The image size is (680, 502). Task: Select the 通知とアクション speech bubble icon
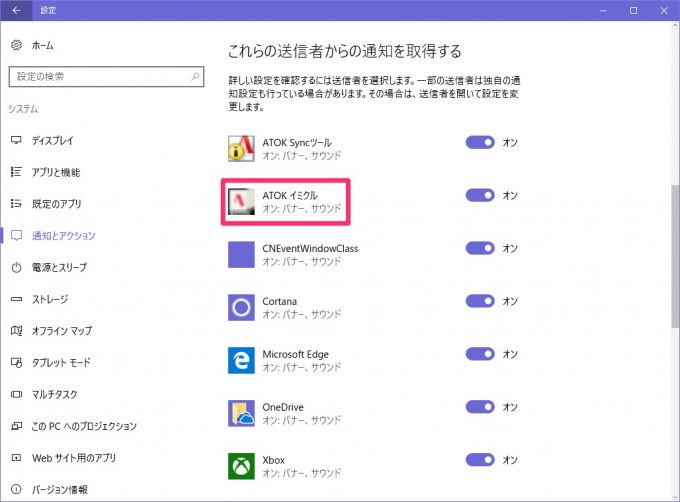click(x=16, y=235)
